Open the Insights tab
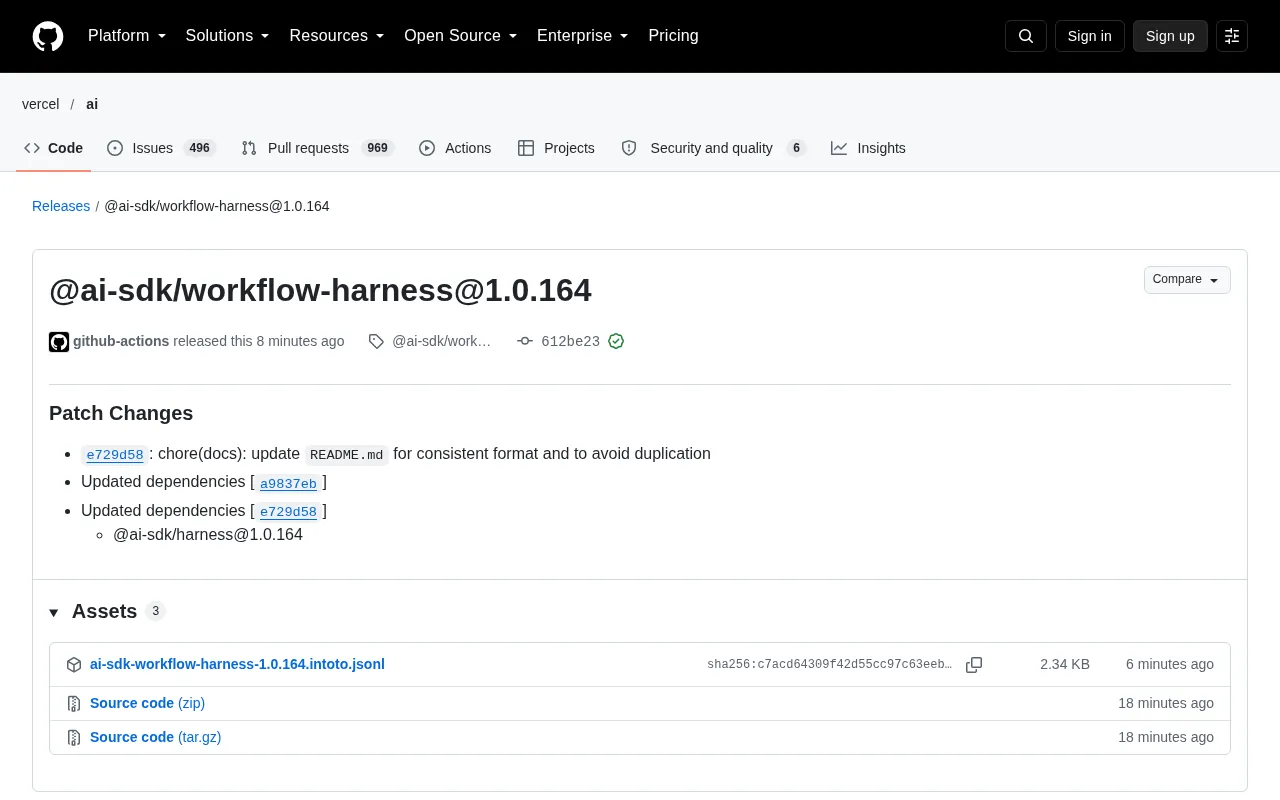The width and height of the screenshot is (1280, 800). tap(868, 148)
